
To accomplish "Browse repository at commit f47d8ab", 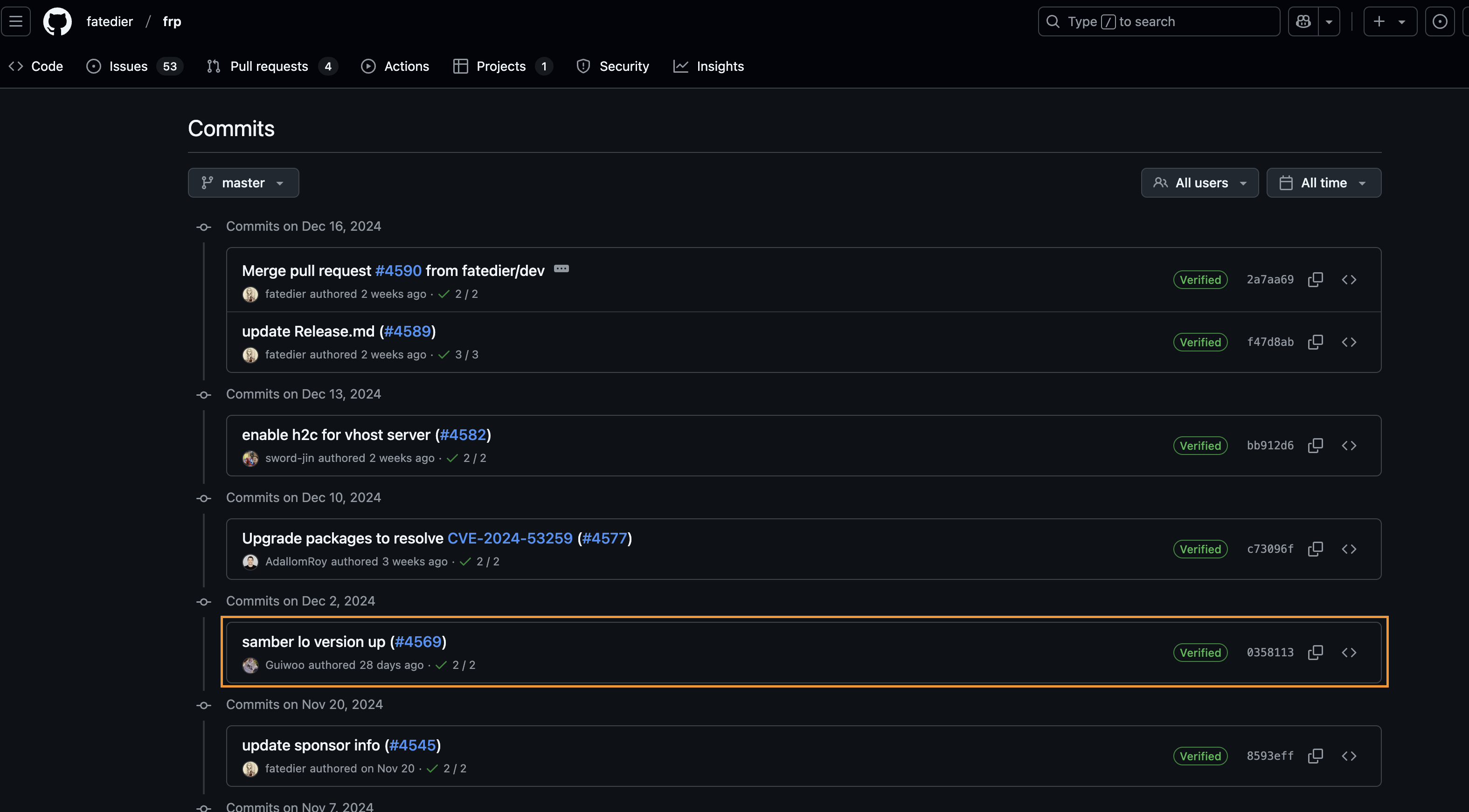I will click(x=1349, y=342).
